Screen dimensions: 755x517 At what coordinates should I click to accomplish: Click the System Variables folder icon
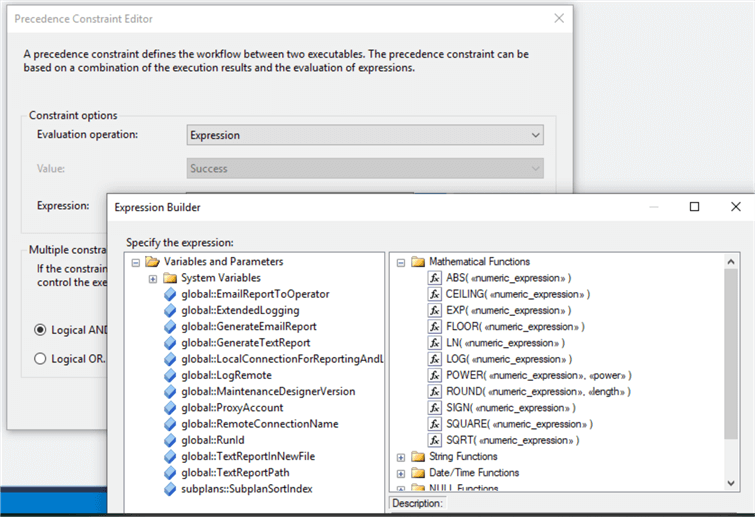click(170, 278)
